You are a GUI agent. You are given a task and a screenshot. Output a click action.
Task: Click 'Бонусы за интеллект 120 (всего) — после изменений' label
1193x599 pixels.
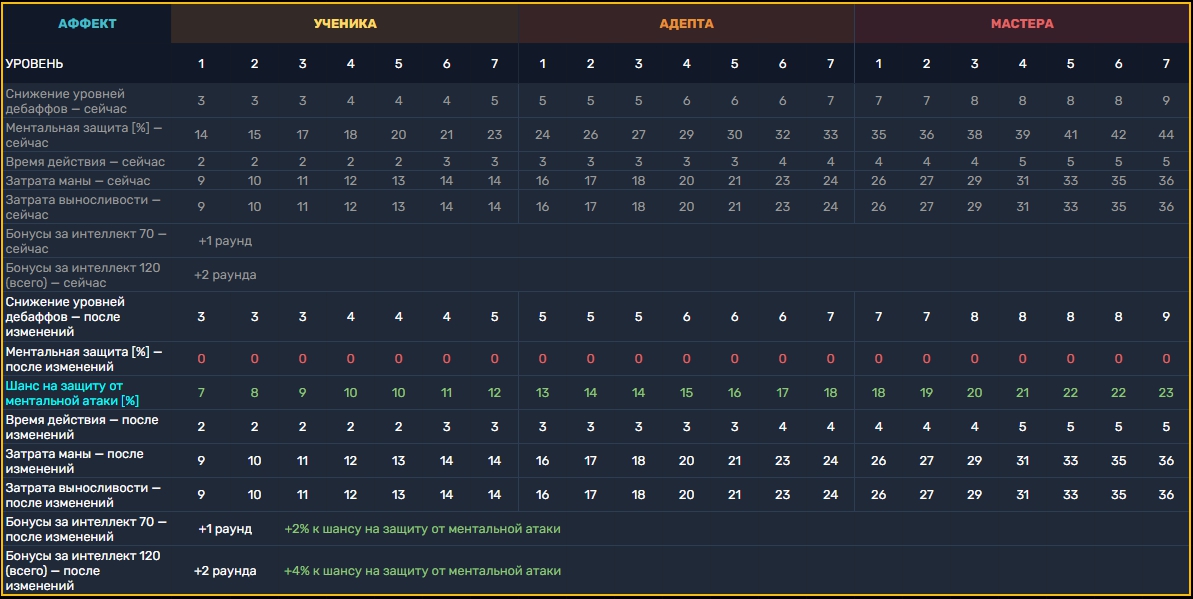pyautogui.click(x=83, y=571)
